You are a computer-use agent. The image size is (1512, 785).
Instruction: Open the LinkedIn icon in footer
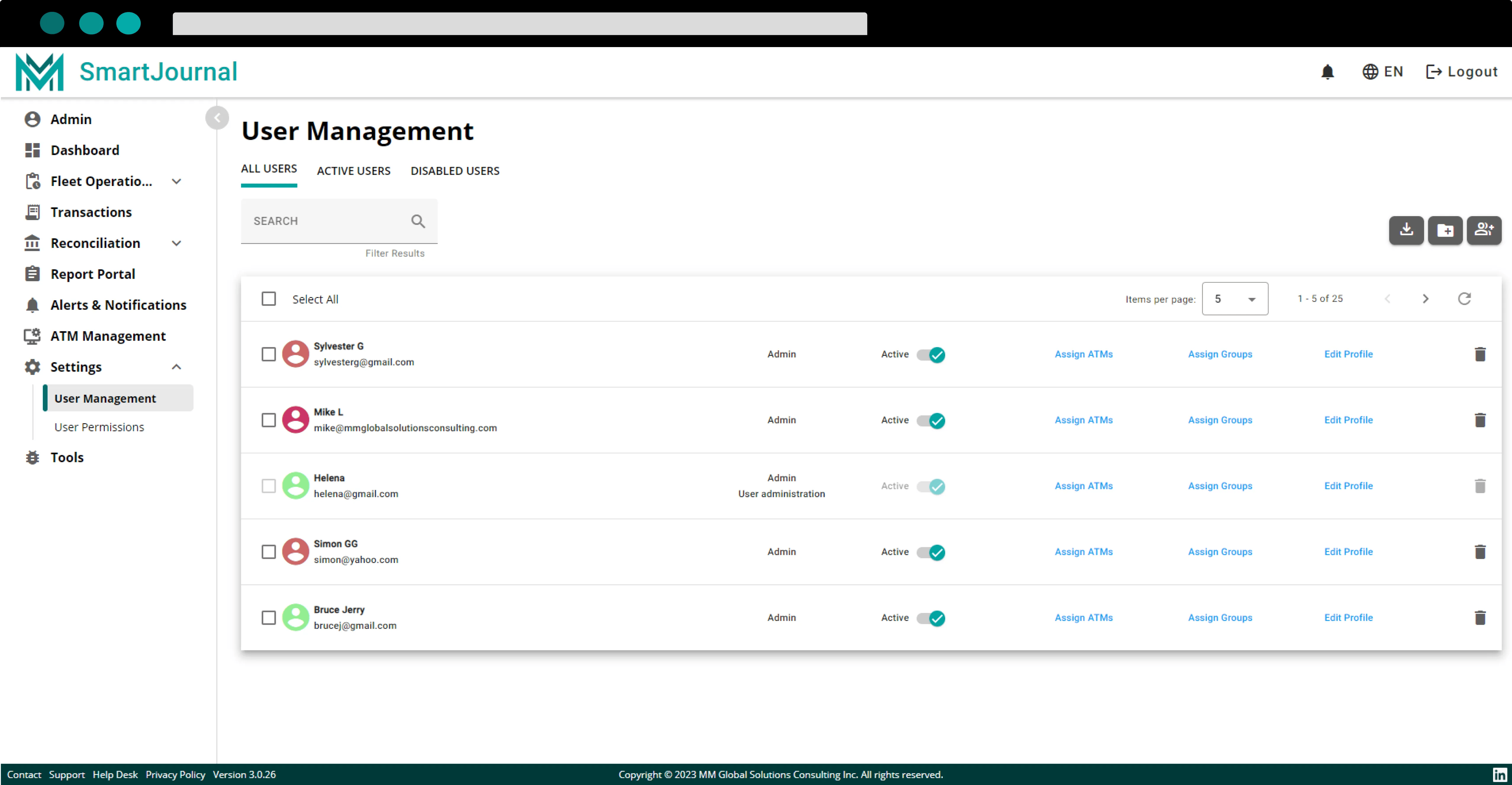1499,774
